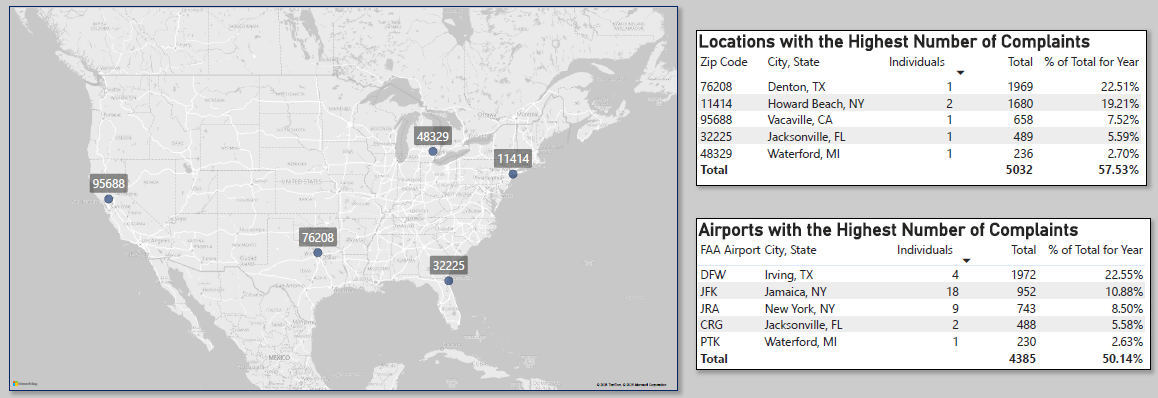Viewport: 1158px width, 398px height.
Task: Click the Airports with the Highest Number of Complaints title
Action: pyautogui.click(x=888, y=229)
